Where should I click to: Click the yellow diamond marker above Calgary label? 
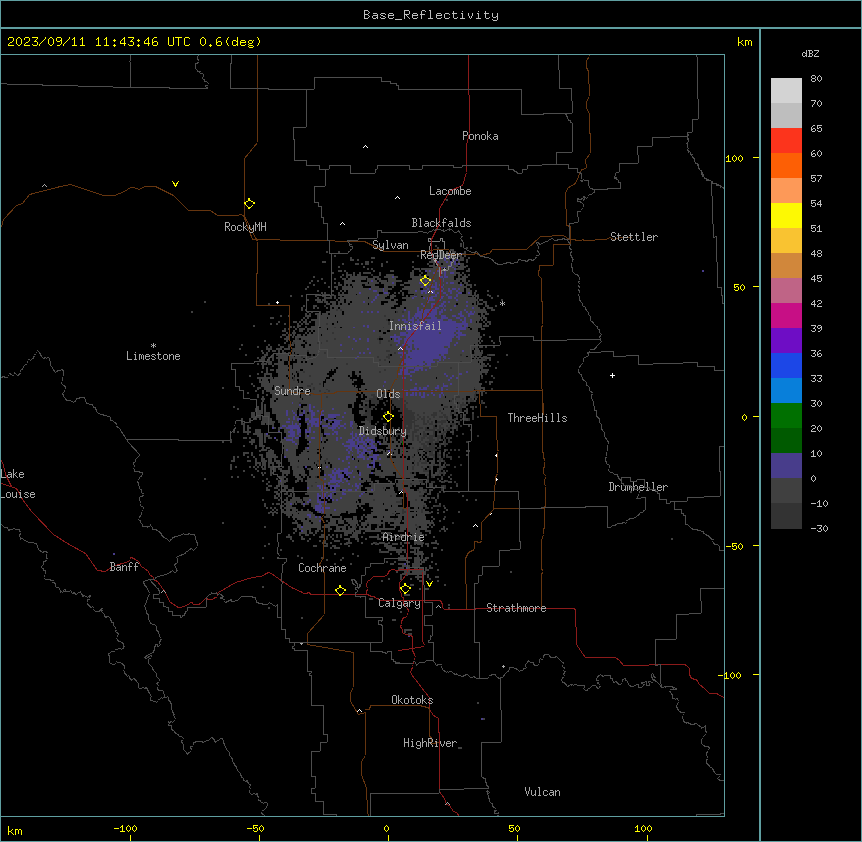[405, 589]
